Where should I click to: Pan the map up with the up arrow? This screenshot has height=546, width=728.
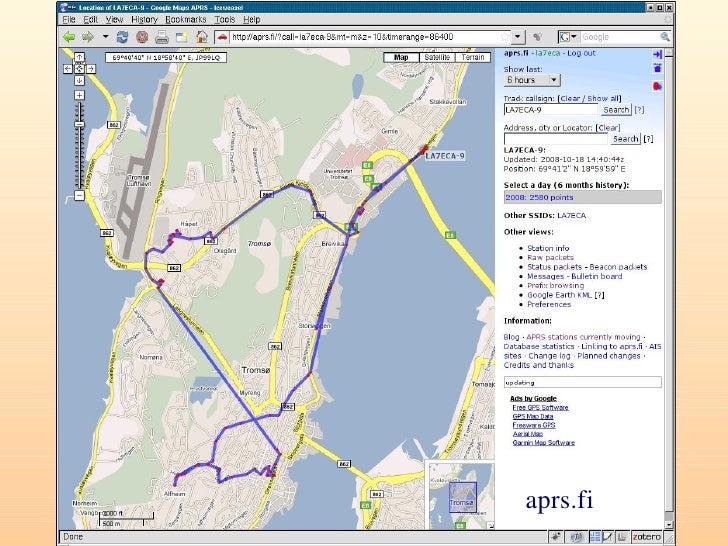point(79,57)
